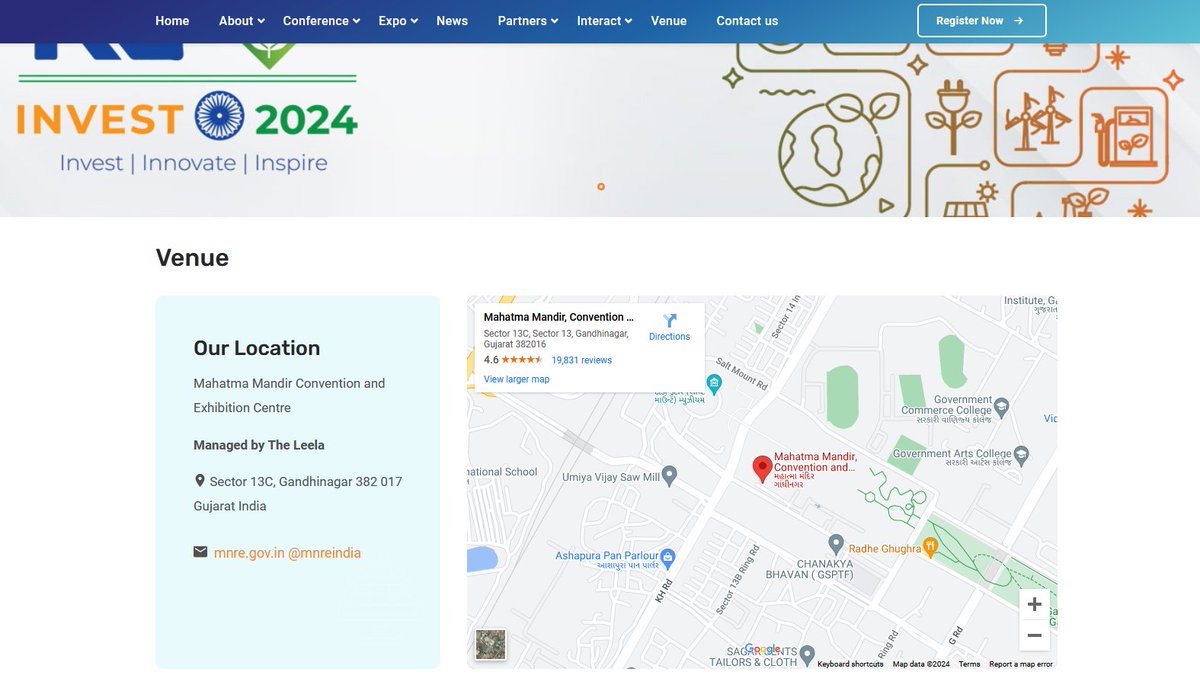Open the Partners menu
Image resolution: width=1200 pixels, height=675 pixels.
522,21
